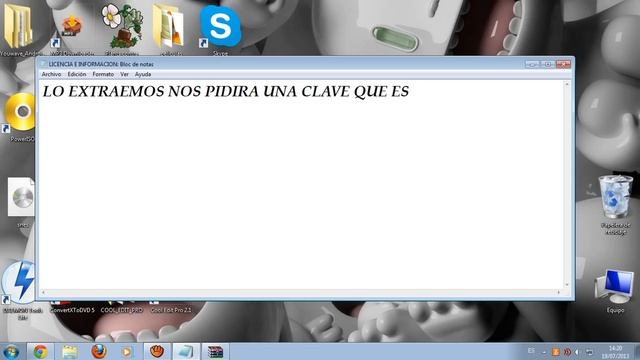Click the network tray icon
640x360 pixels.
(589, 352)
